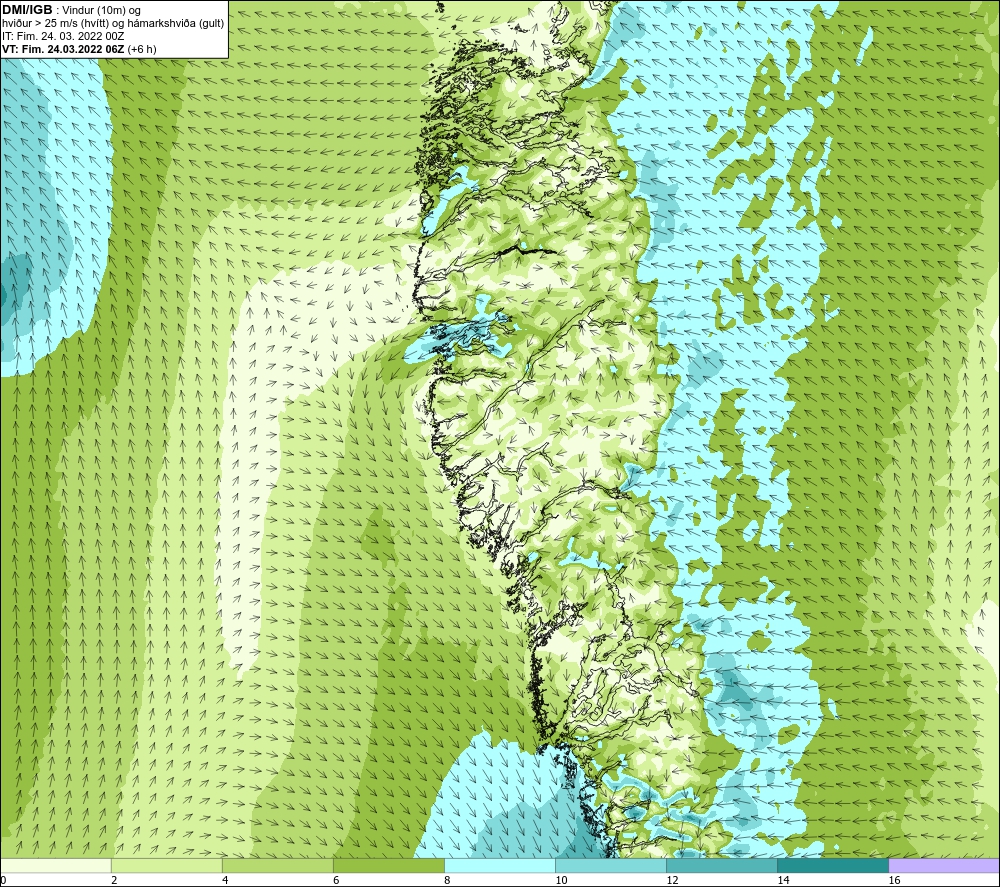Viewport: 1000px width, 887px height.
Task: Click the cyan 10–12 legend swatch
Action: pos(611,866)
